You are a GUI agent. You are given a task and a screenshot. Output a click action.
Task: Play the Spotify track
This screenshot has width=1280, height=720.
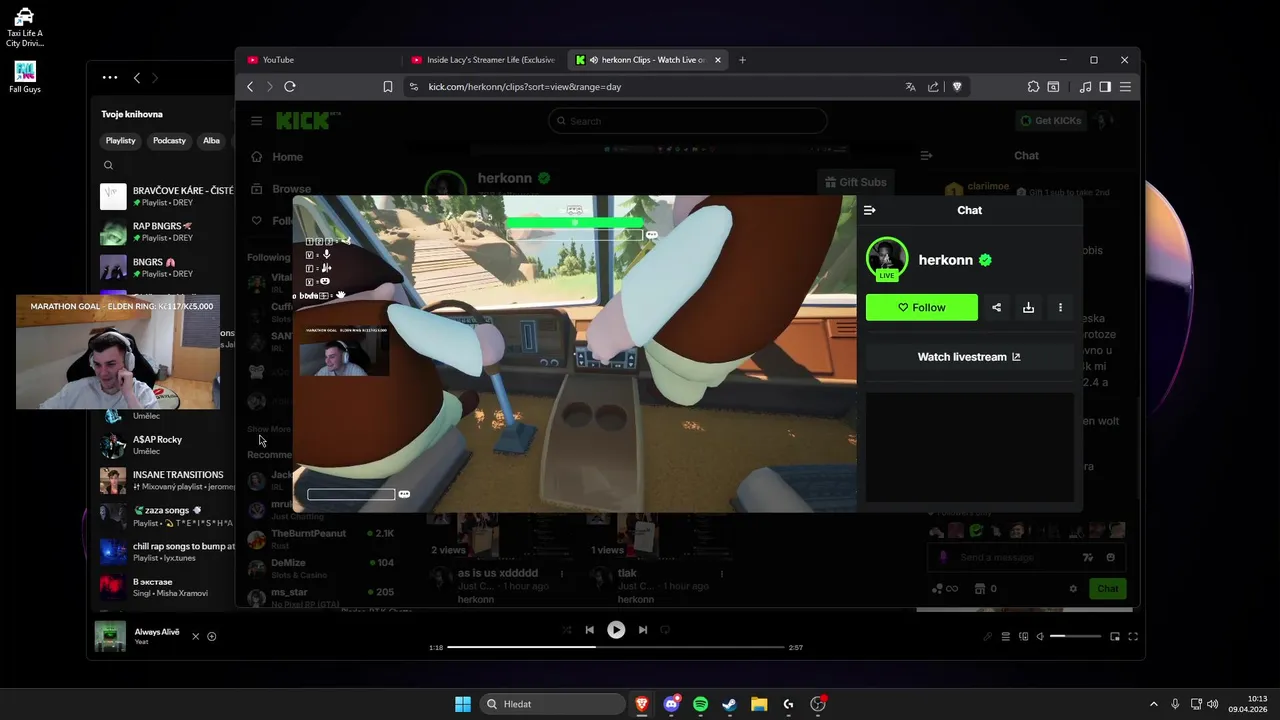(616, 630)
